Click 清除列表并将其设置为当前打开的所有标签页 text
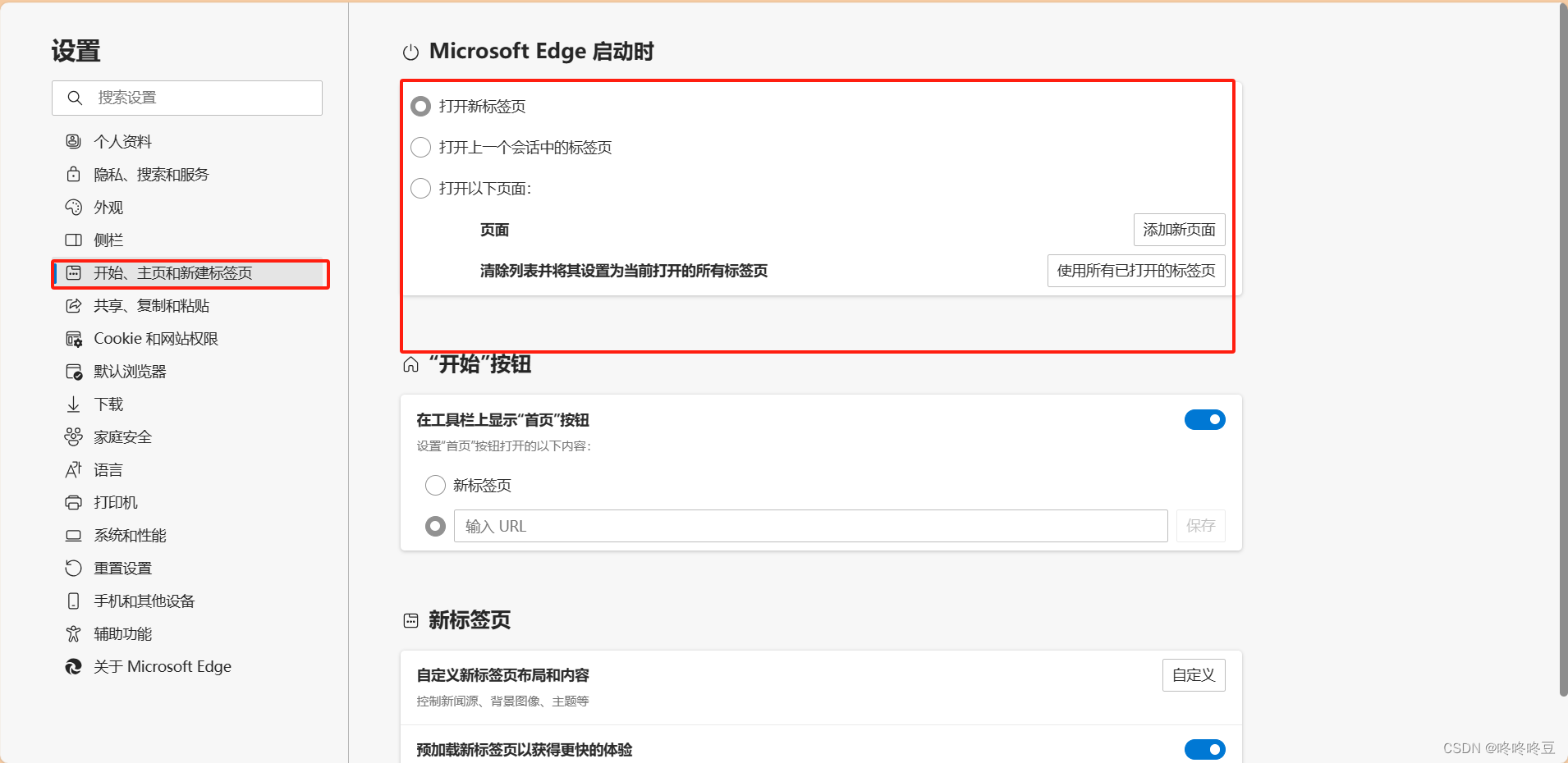Screen dimensions: 1568x763 click(x=624, y=271)
